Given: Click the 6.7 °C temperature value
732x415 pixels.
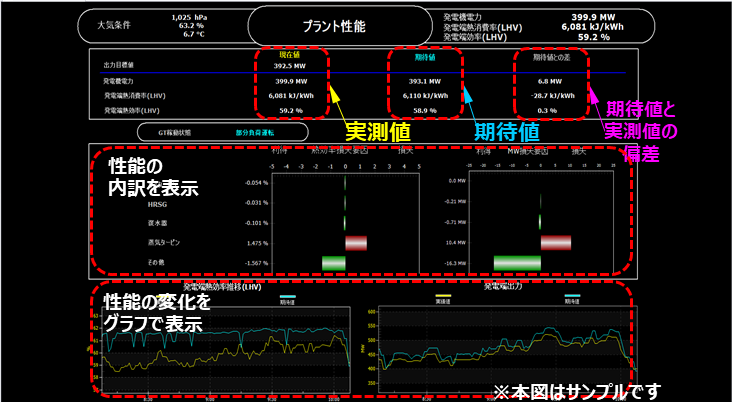Looking at the screenshot, I should click(x=194, y=34).
